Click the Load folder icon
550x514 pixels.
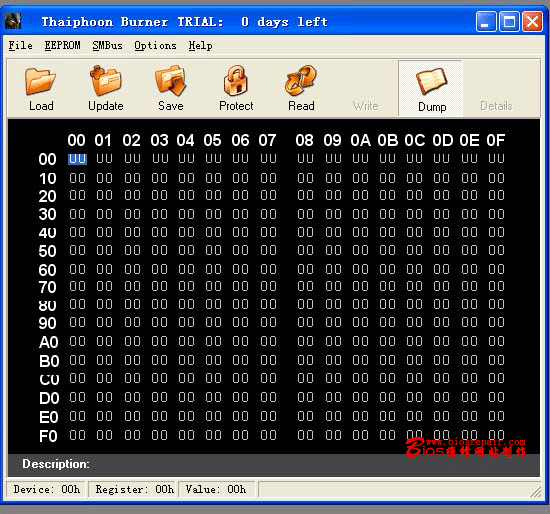[x=40, y=82]
